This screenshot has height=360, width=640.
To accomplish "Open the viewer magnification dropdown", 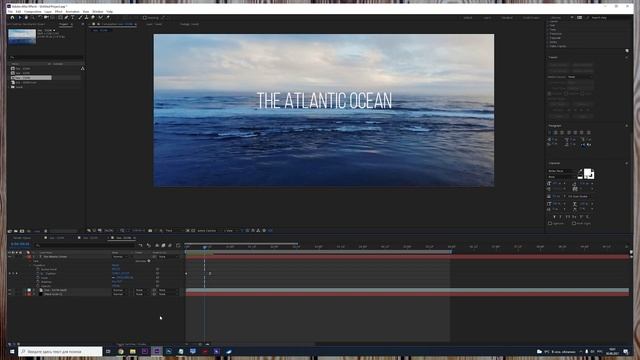I will [109, 231].
